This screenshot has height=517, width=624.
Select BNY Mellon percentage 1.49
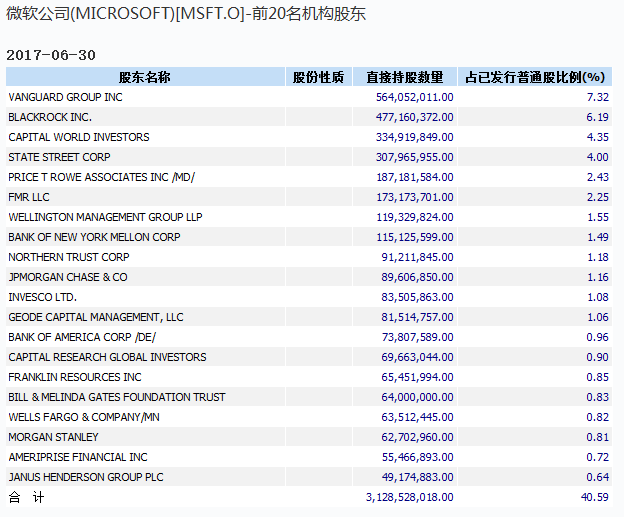(x=598, y=237)
